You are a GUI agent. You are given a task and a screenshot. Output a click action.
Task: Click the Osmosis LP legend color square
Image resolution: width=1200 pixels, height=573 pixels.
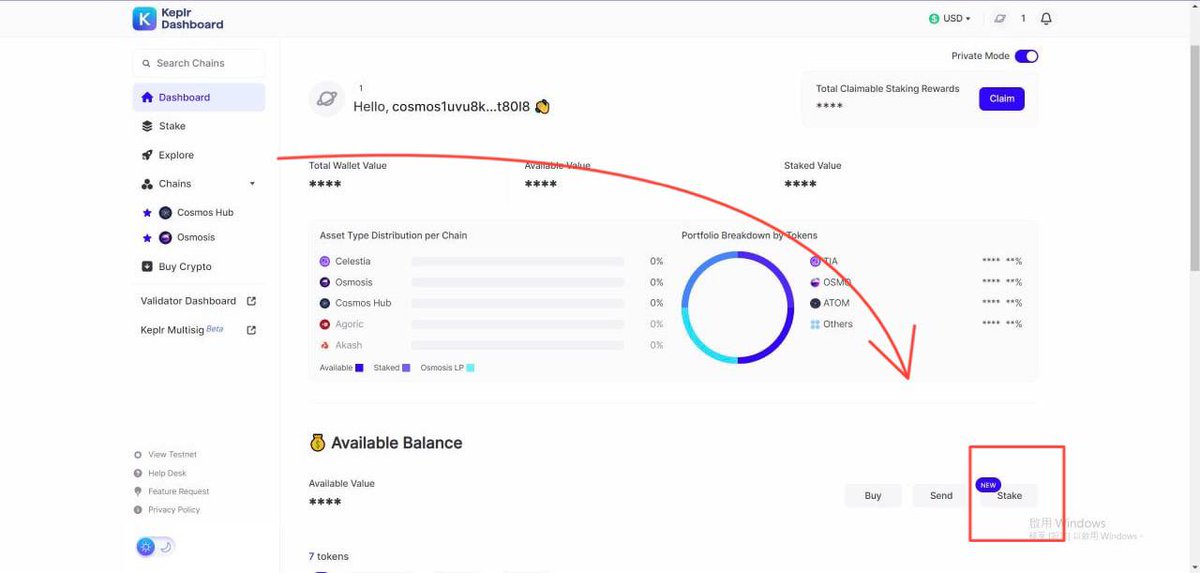pyautogui.click(x=470, y=368)
